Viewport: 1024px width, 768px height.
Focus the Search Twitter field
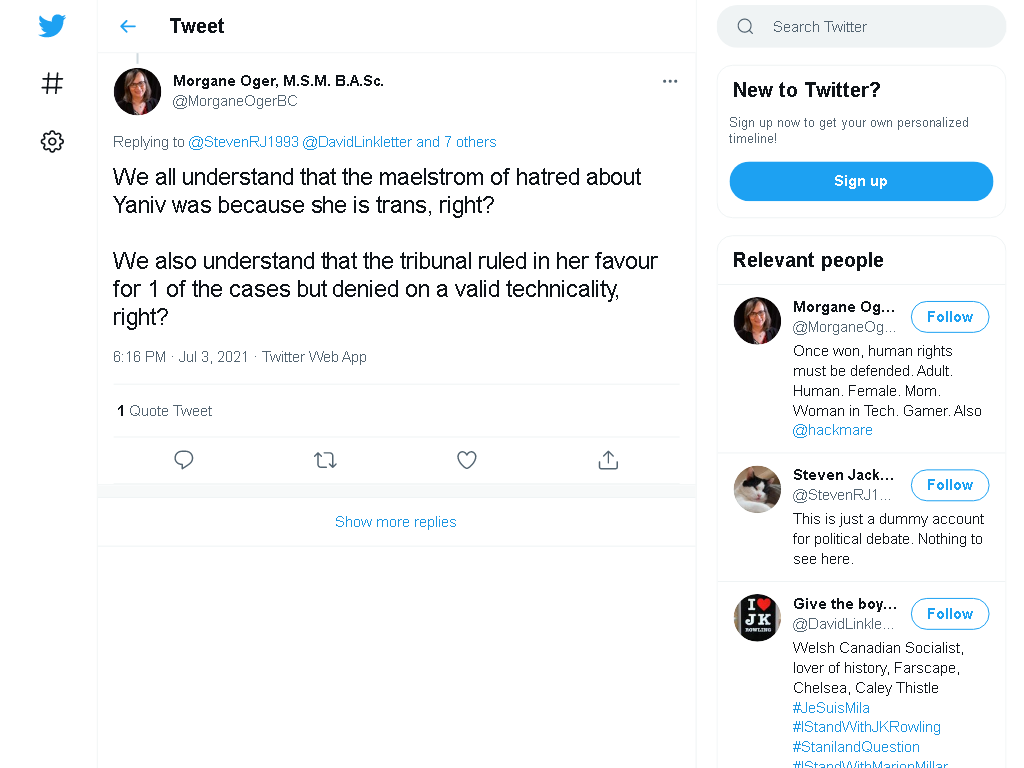[861, 27]
